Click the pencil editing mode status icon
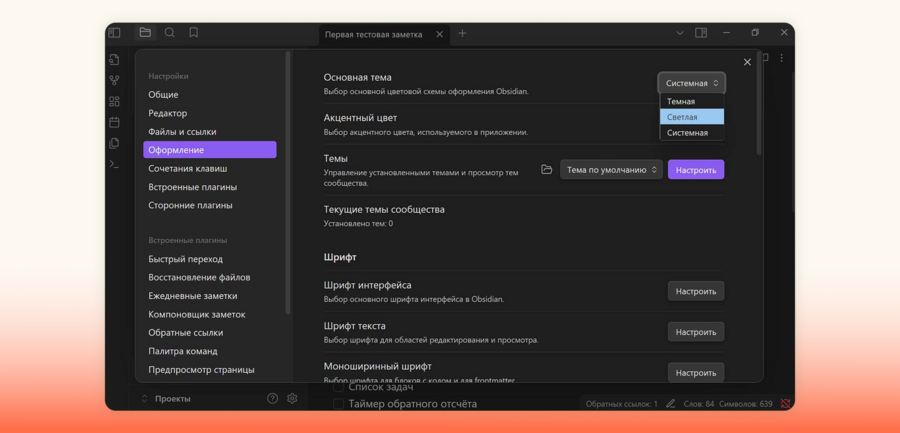 (670, 404)
